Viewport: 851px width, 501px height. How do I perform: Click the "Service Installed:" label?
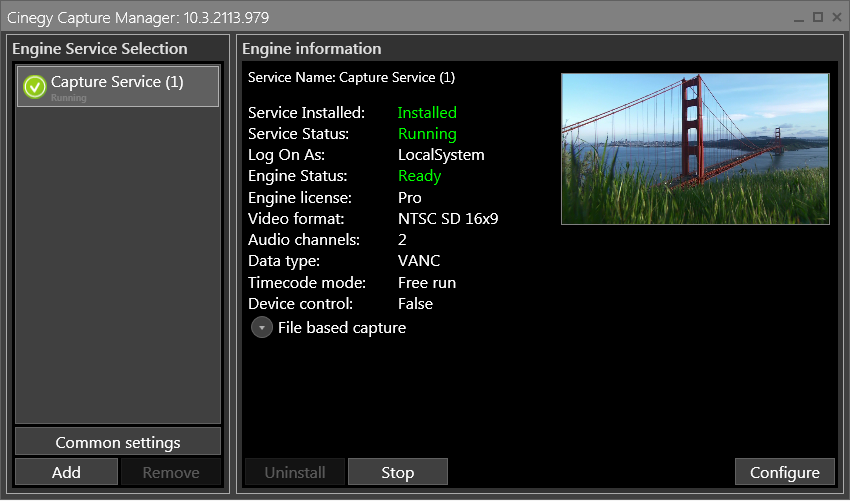pyautogui.click(x=306, y=112)
